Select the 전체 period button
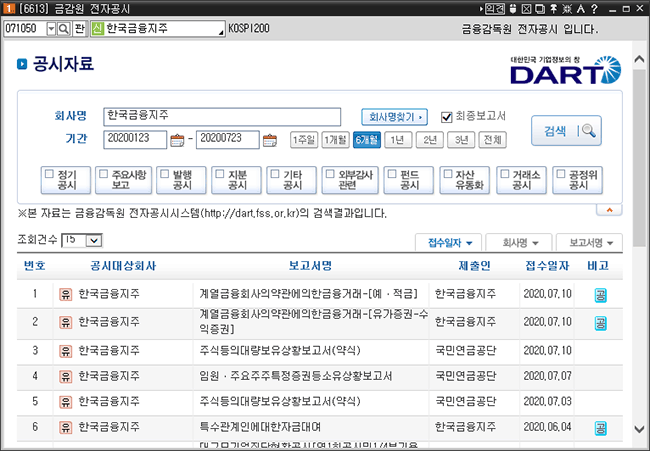 coord(492,140)
